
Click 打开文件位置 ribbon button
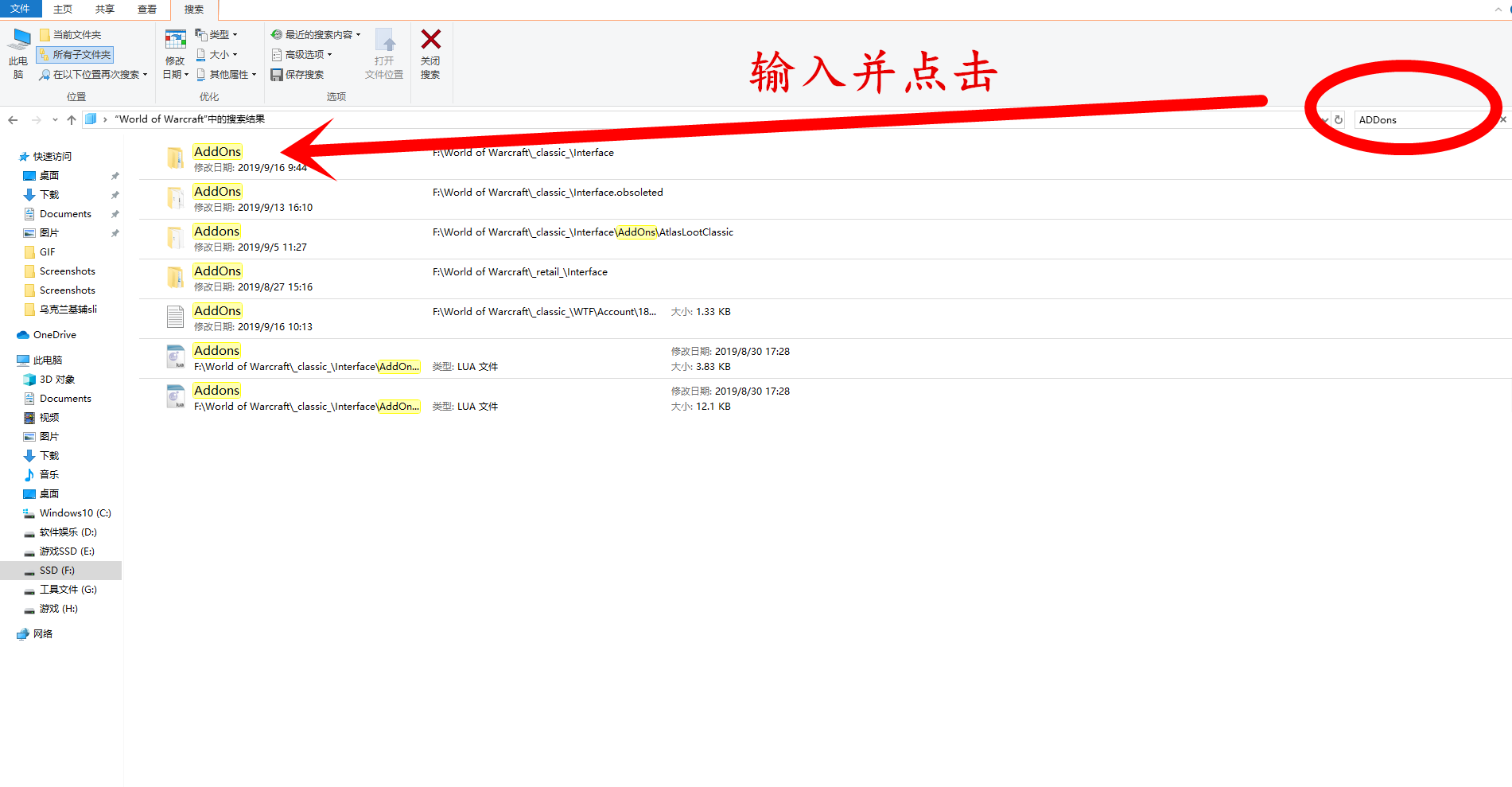point(384,54)
